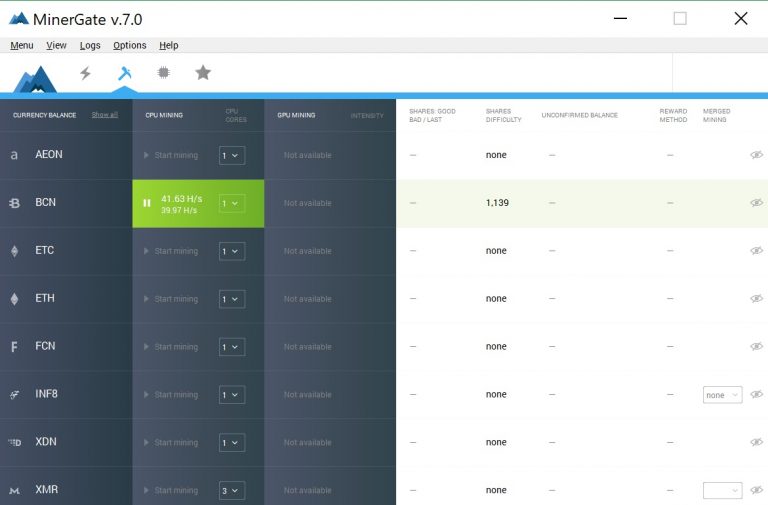Image resolution: width=768 pixels, height=505 pixels.
Task: Click the Merged Mining column header
Action: click(x=717, y=115)
